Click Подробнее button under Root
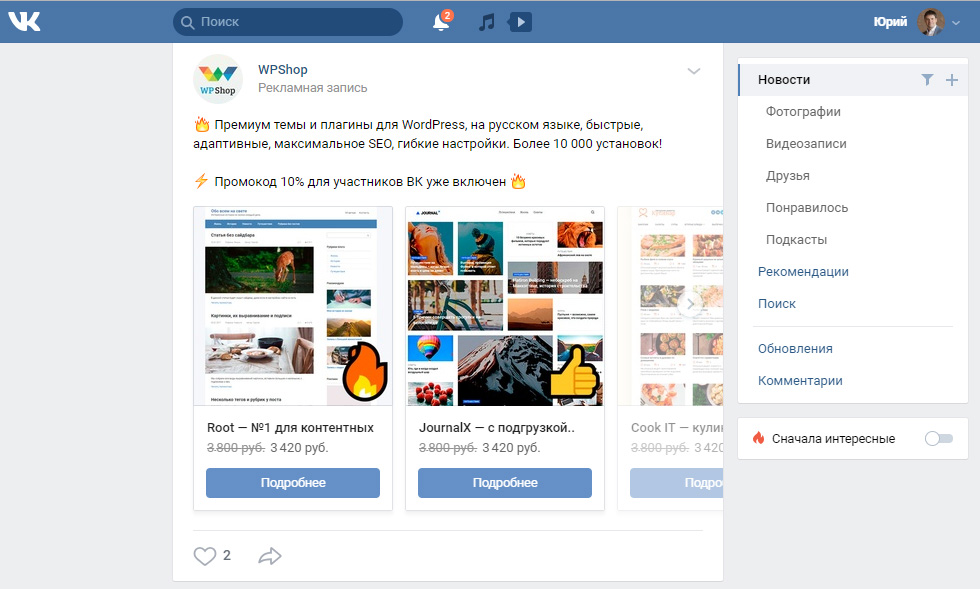Viewport: 980px width, 589px height. (x=293, y=483)
